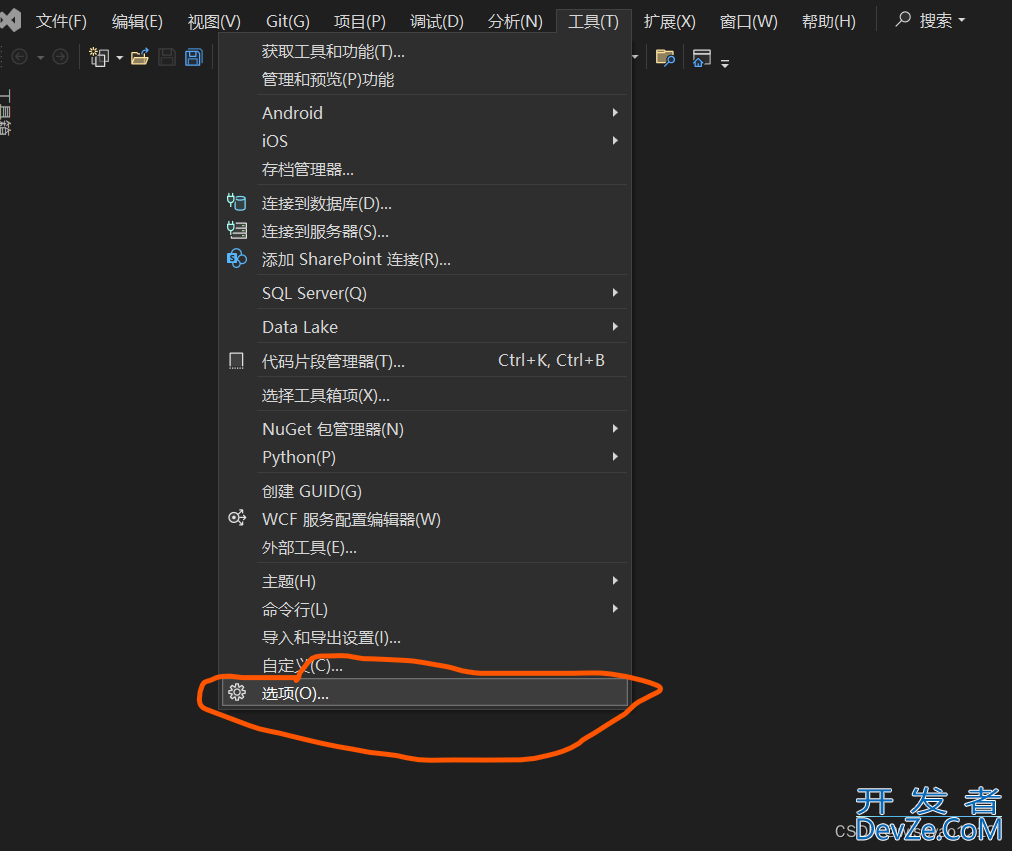Select 连接到数据库(D)... menu item
The width and height of the screenshot is (1012, 851).
424,203
